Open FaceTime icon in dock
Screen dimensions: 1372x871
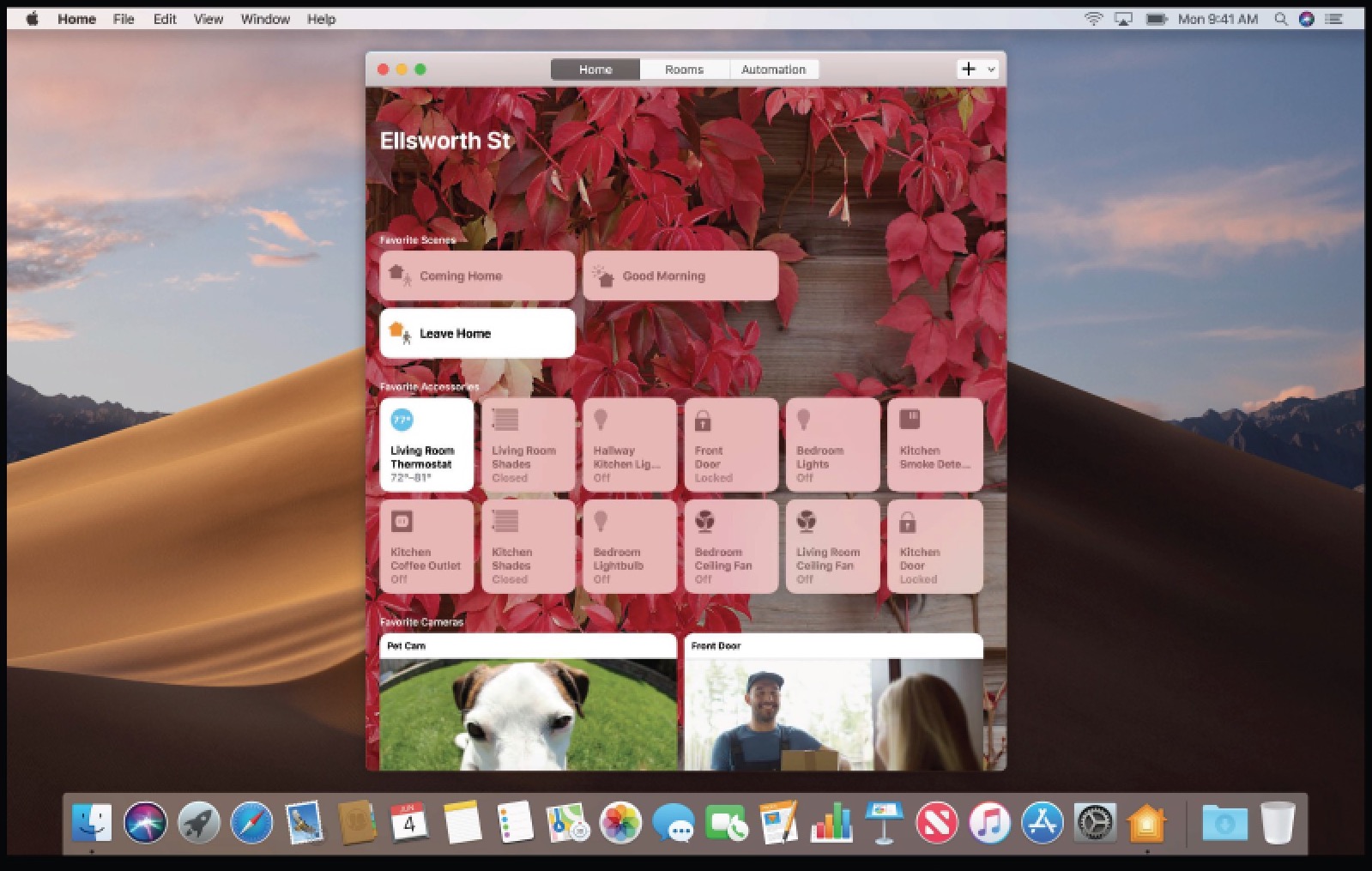(727, 823)
